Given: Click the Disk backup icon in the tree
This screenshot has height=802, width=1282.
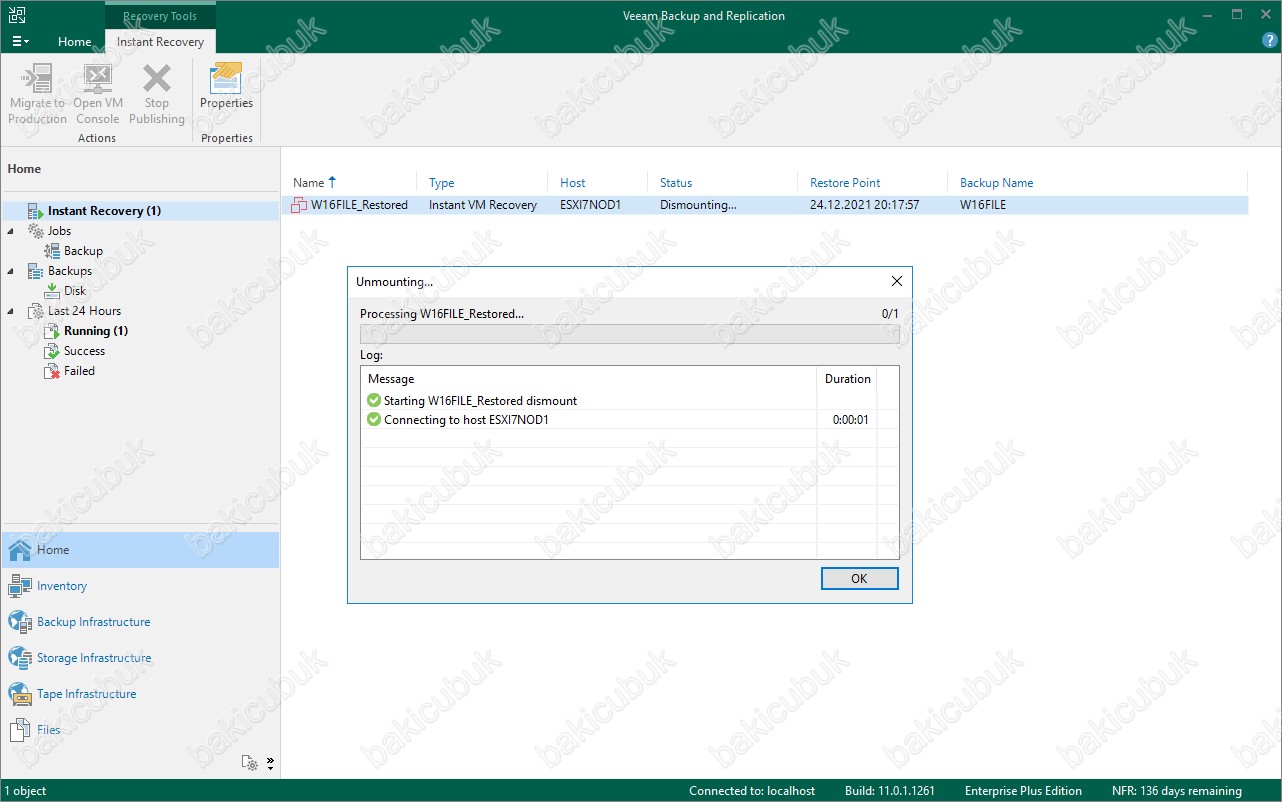Looking at the screenshot, I should pos(52,291).
